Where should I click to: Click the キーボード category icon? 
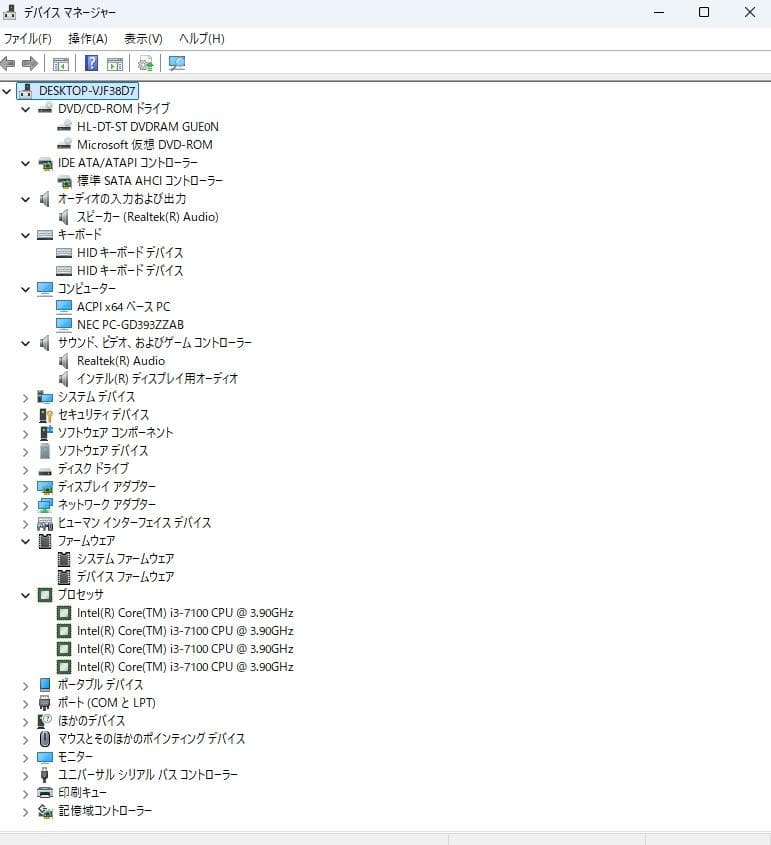[45, 235]
